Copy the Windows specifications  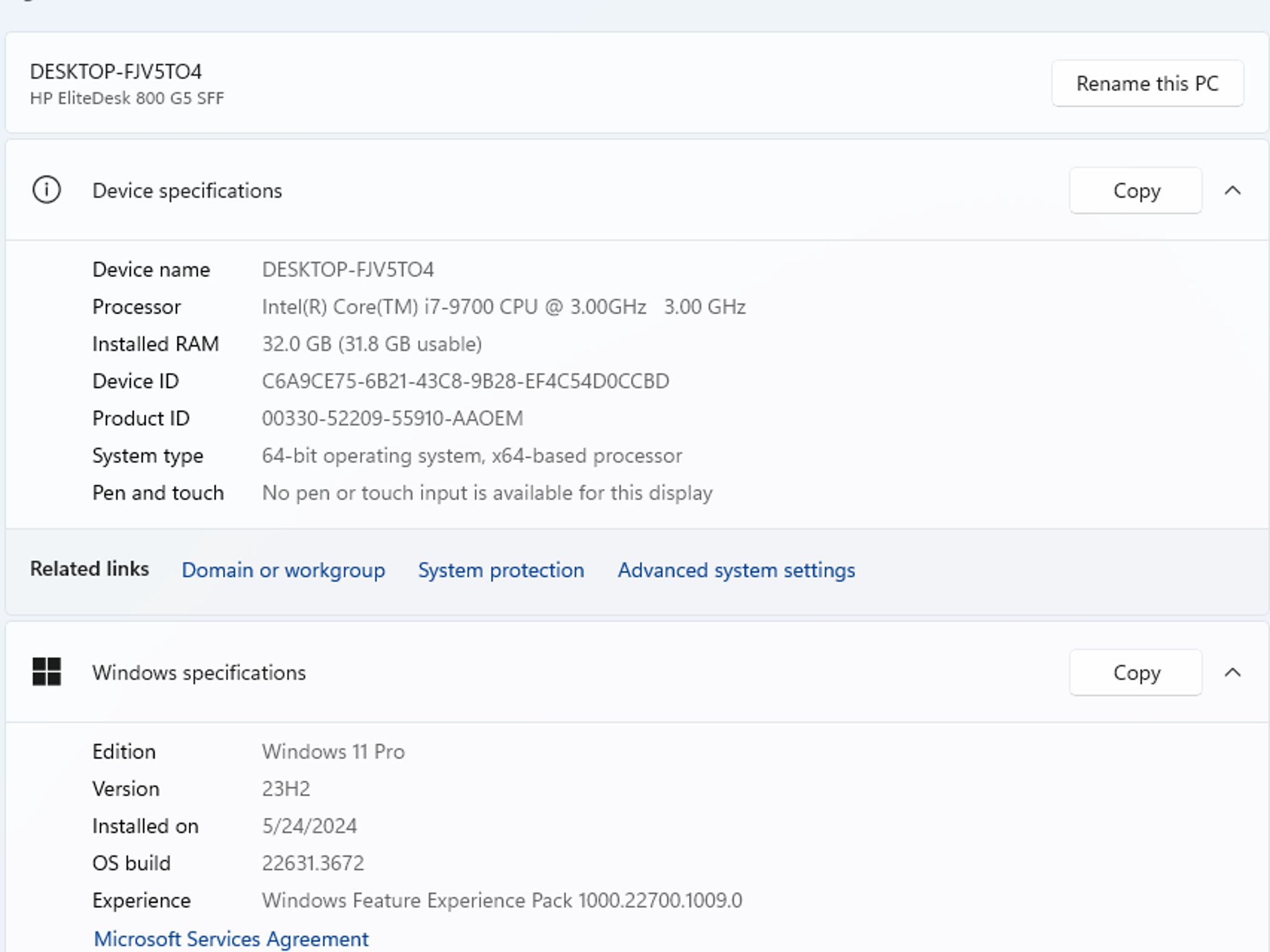coord(1136,672)
